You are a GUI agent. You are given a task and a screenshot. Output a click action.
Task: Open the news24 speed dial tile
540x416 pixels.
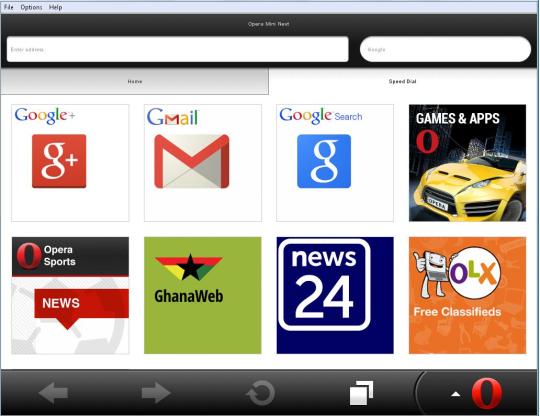[335, 295]
